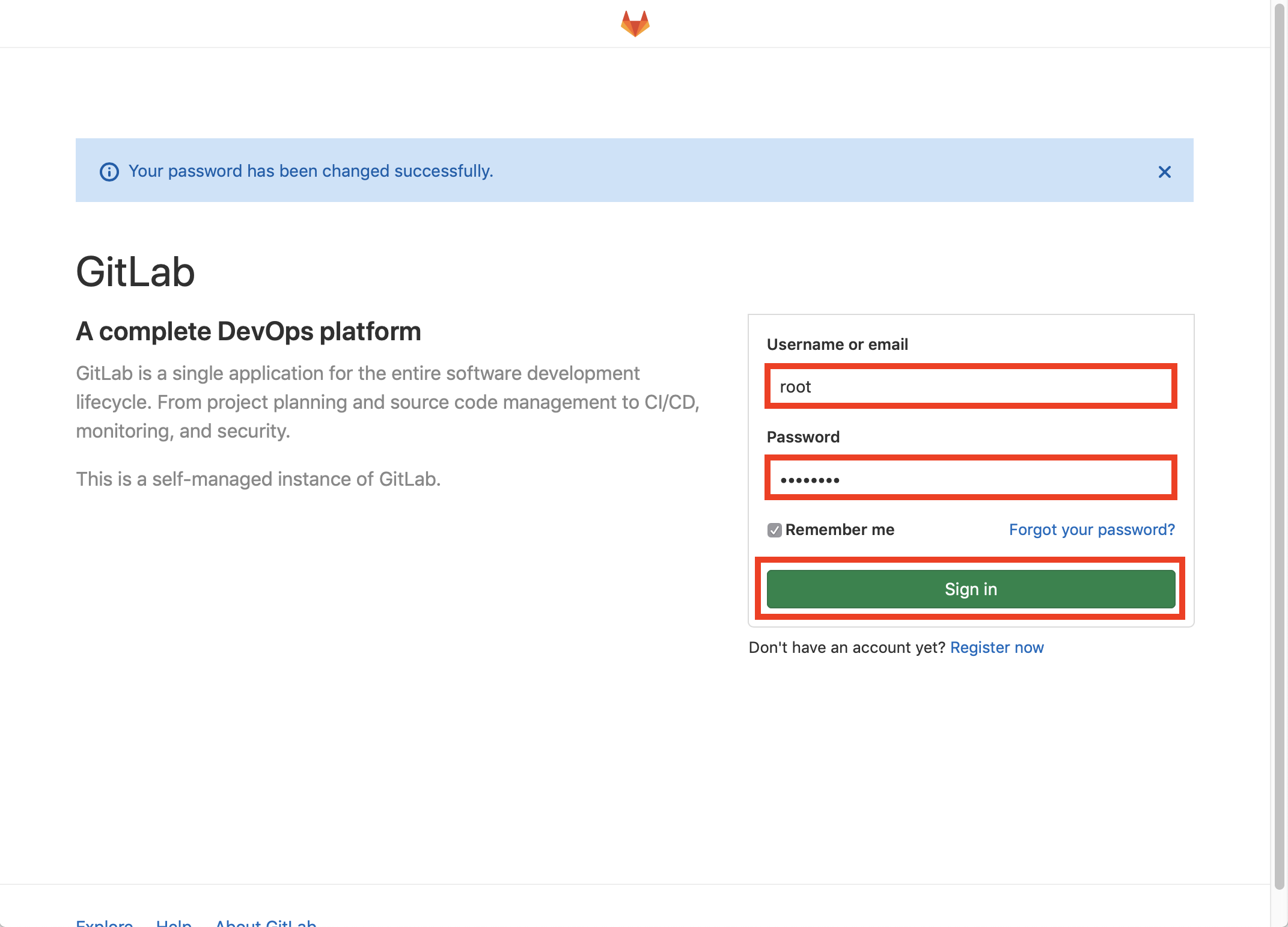Screen dimensions: 1288x927
Task: Toggle the Remember me checkbox
Action: coord(774,530)
